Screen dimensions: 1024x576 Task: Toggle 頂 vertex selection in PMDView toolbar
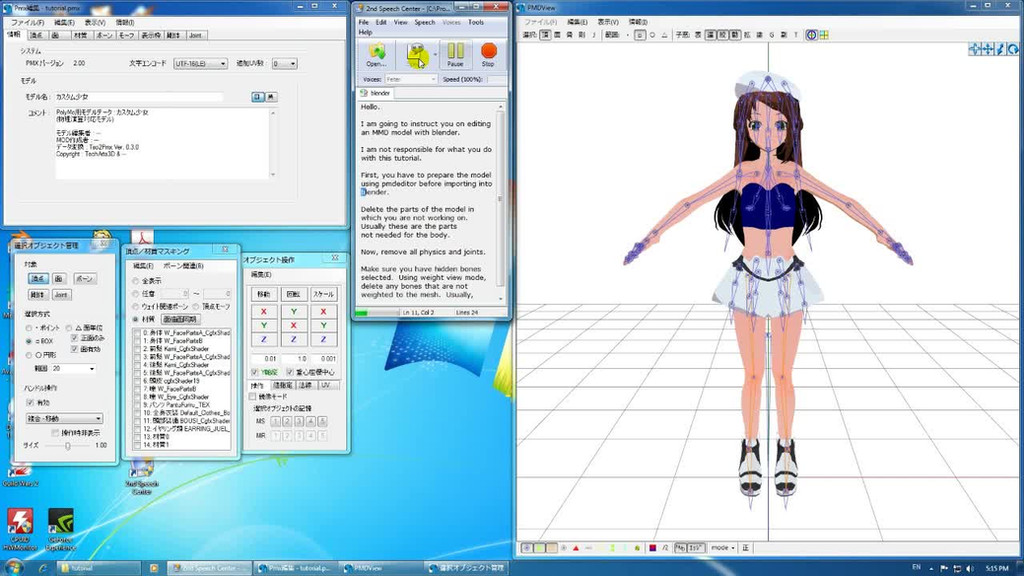coord(545,35)
